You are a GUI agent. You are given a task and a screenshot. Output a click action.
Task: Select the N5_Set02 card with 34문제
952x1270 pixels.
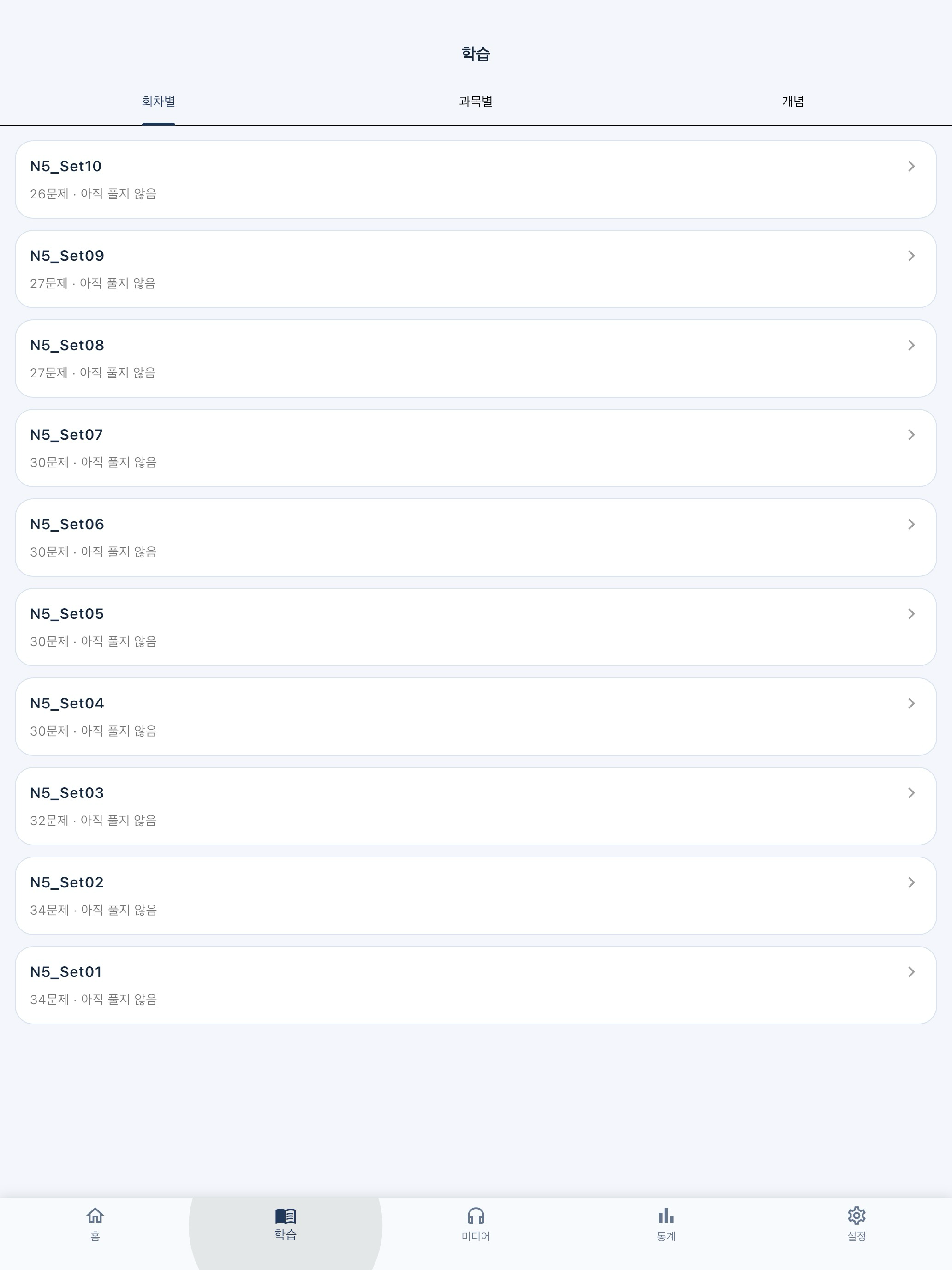click(476, 896)
